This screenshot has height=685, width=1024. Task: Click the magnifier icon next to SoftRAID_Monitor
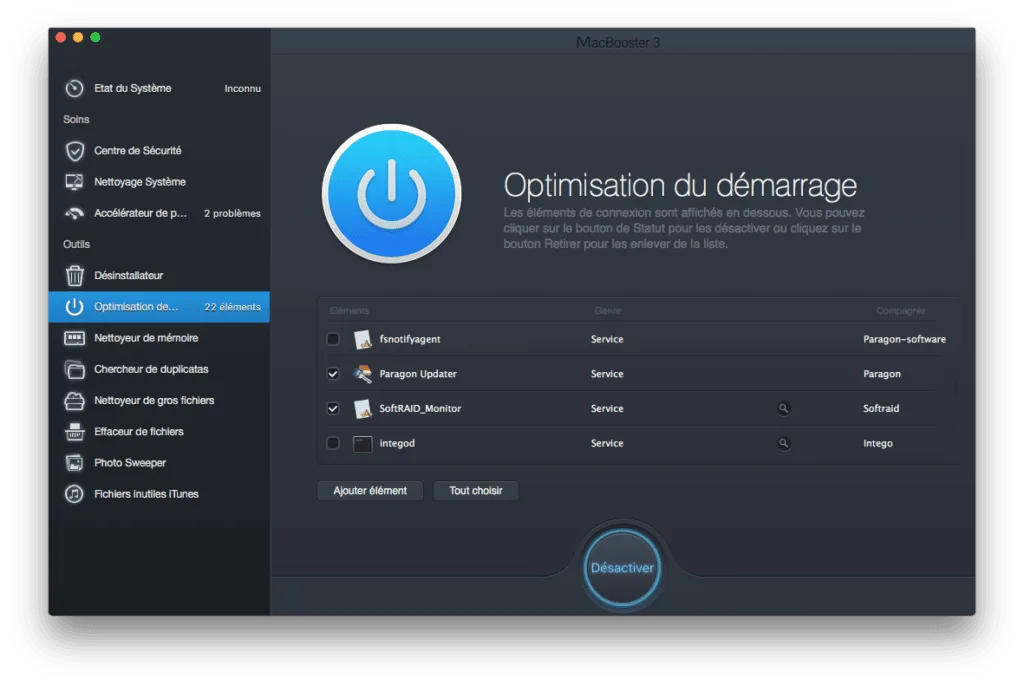coord(783,408)
